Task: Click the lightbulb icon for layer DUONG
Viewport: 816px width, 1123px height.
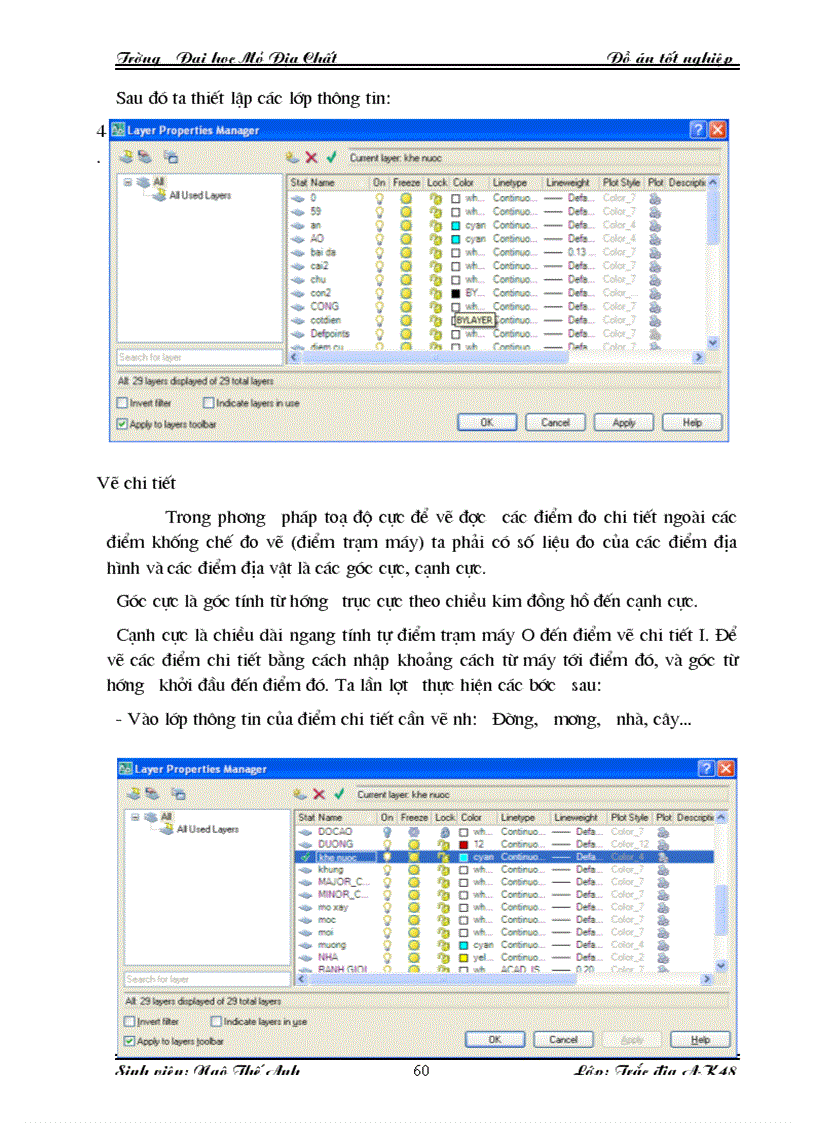Action: click(x=388, y=841)
